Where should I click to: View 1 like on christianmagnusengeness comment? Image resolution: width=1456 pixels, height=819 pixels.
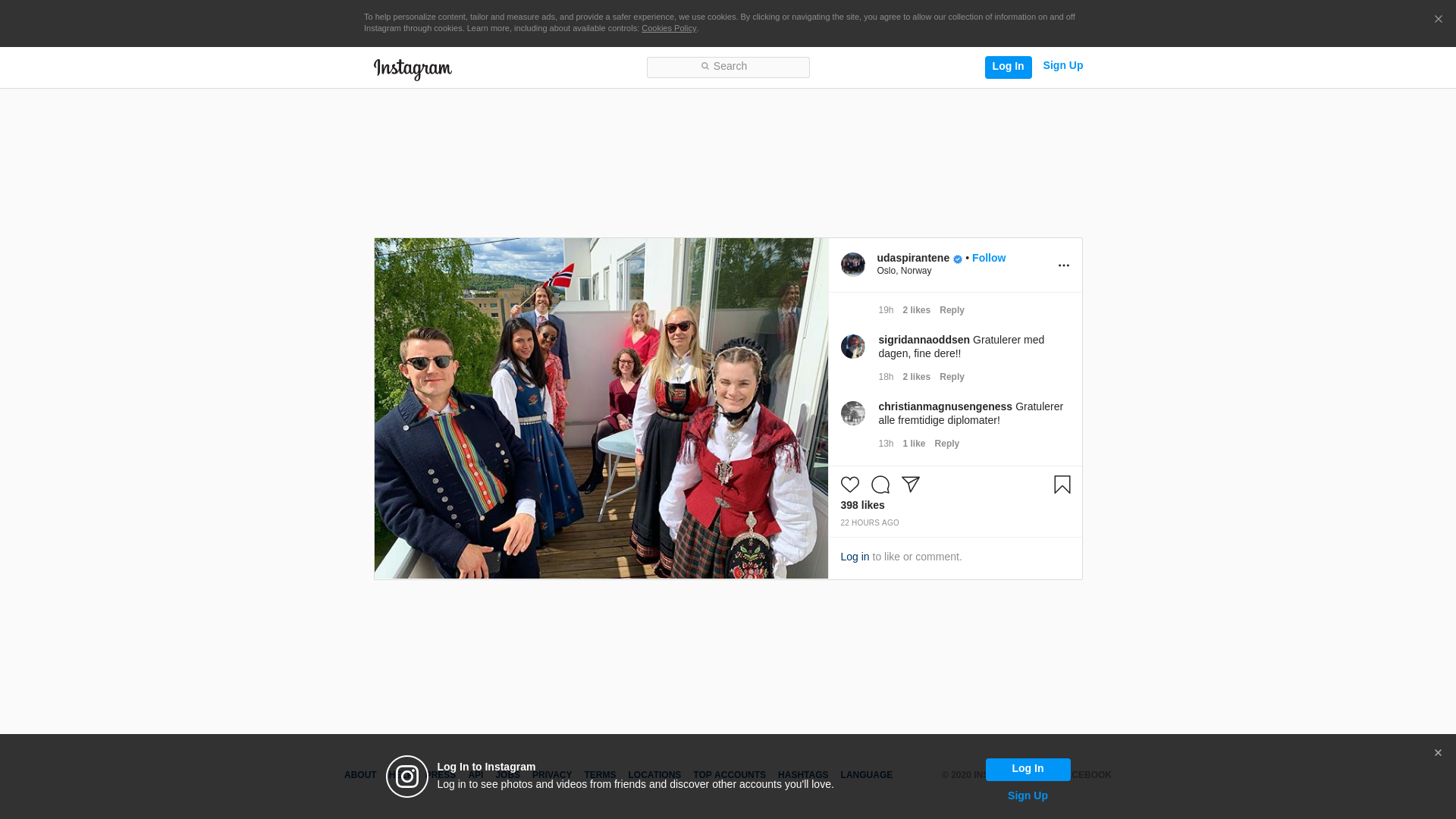pos(914,444)
